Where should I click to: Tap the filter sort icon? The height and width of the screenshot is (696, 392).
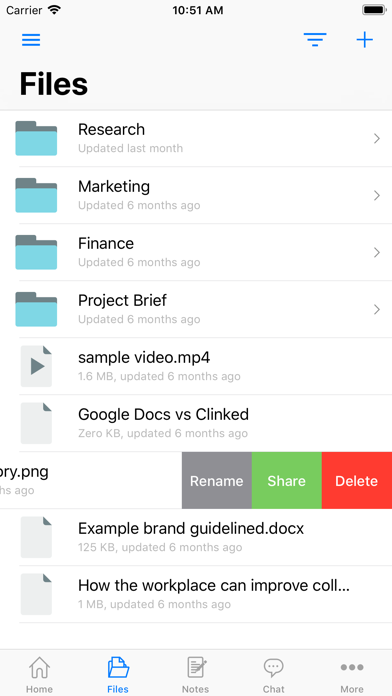[315, 40]
